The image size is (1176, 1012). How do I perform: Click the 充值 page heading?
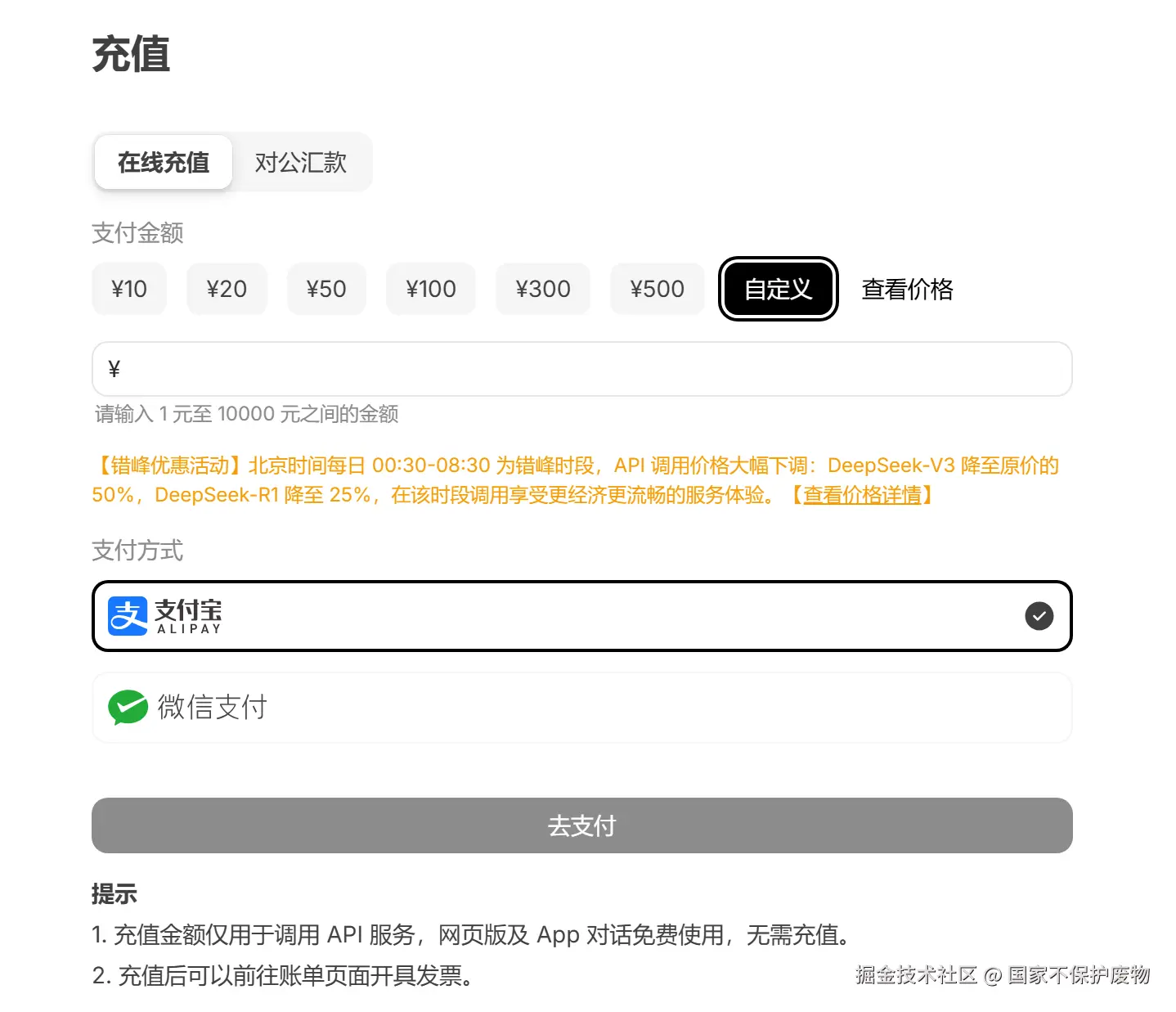point(131,55)
